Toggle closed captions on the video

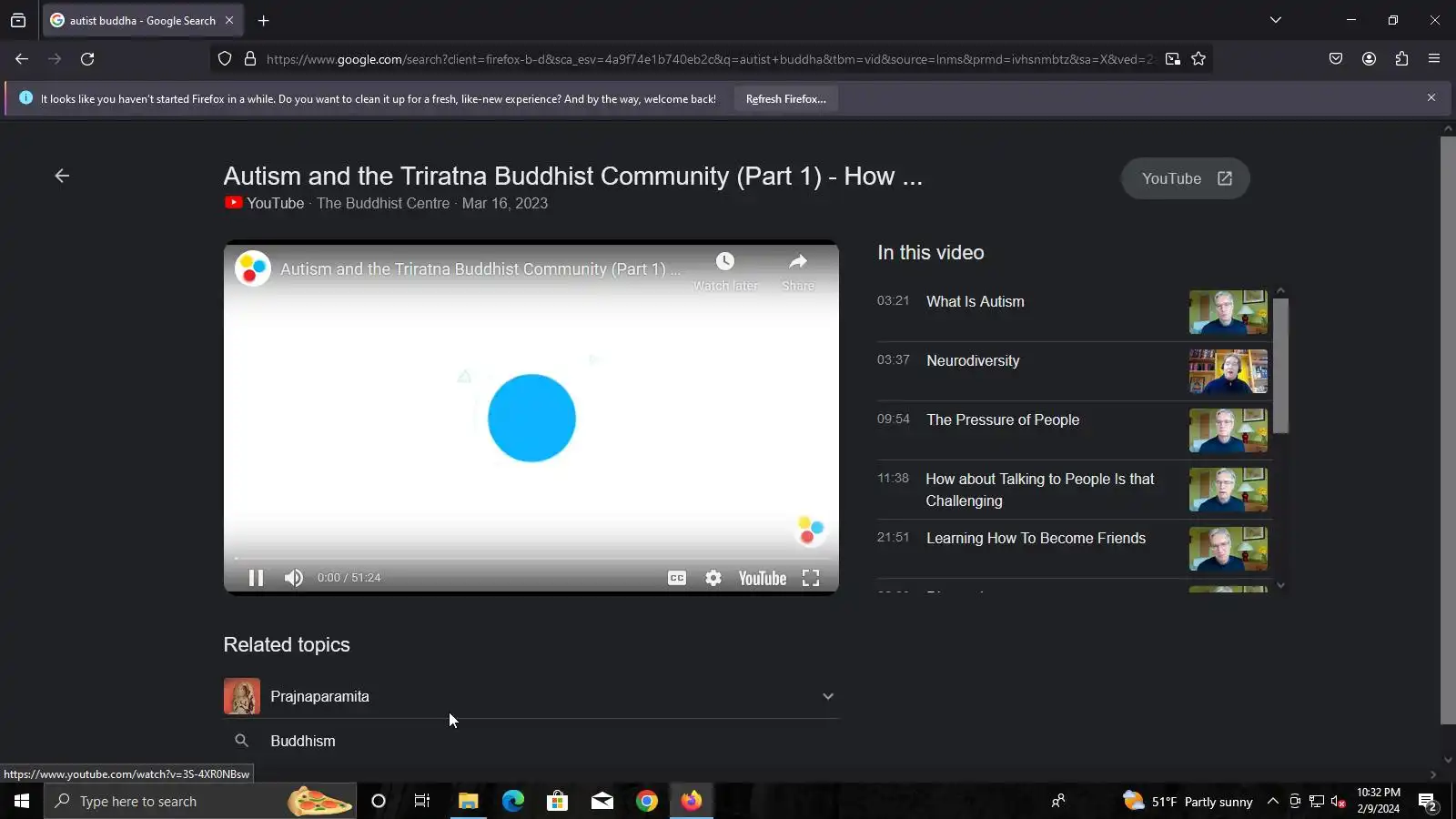point(677,578)
